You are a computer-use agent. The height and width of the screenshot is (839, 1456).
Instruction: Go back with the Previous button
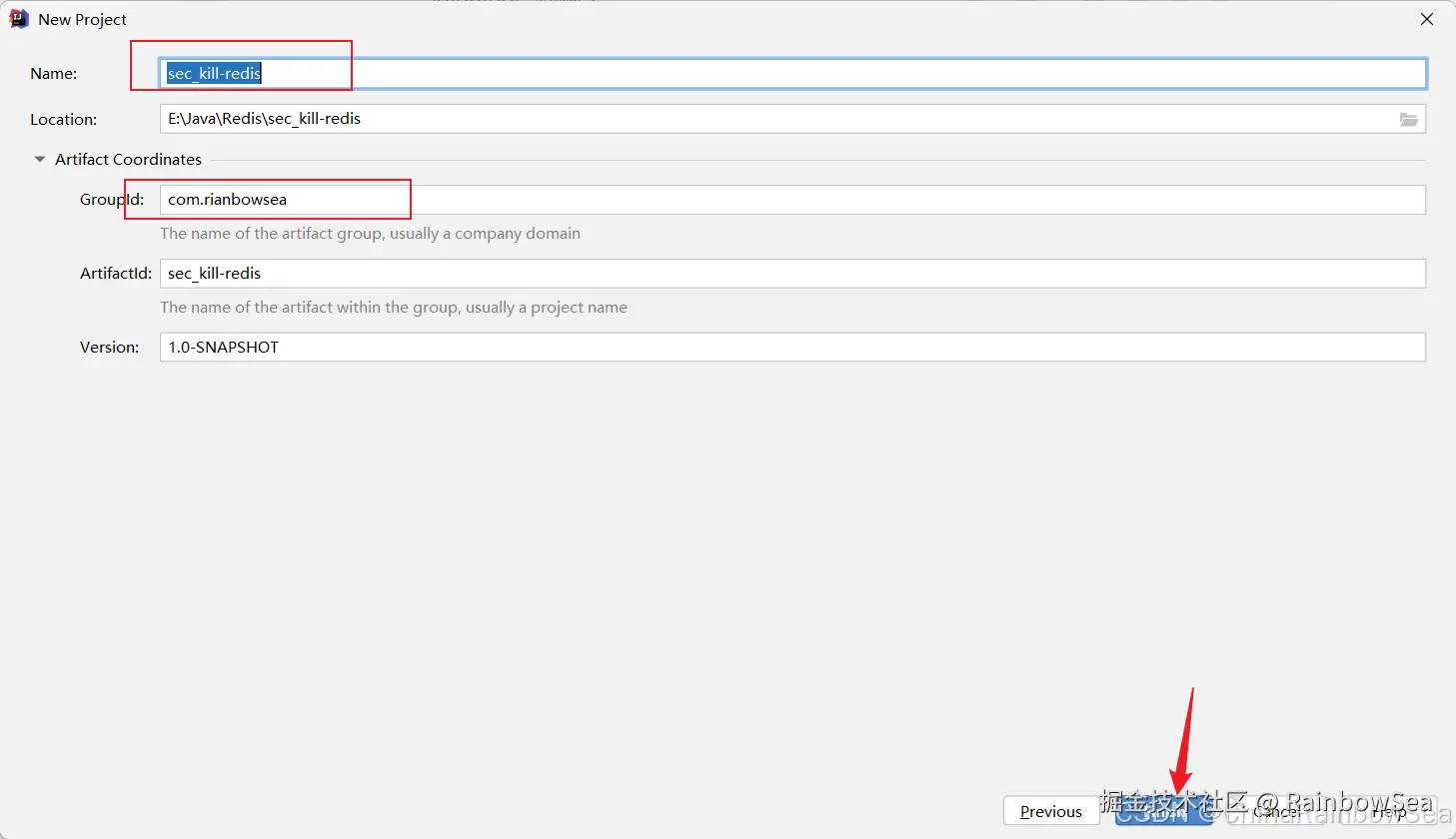1051,811
